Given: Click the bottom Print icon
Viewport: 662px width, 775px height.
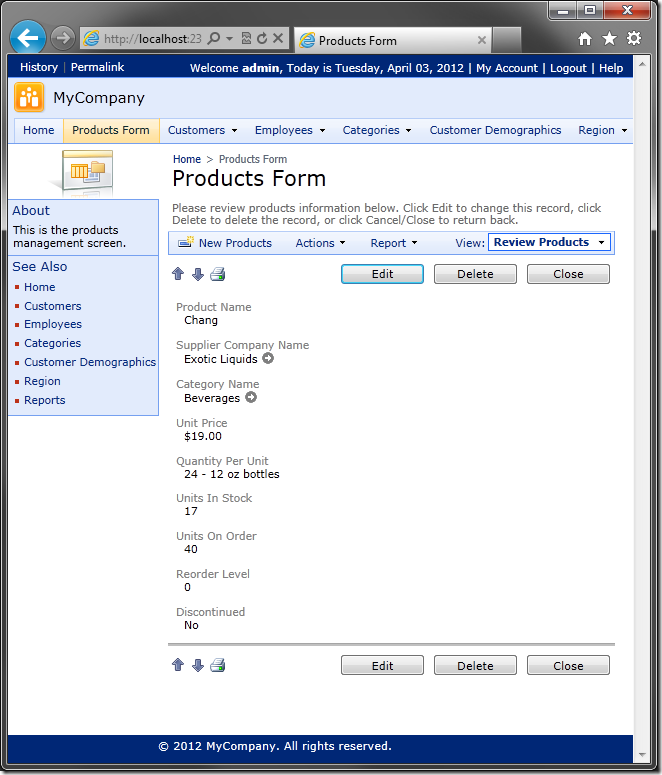Looking at the screenshot, I should 218,665.
